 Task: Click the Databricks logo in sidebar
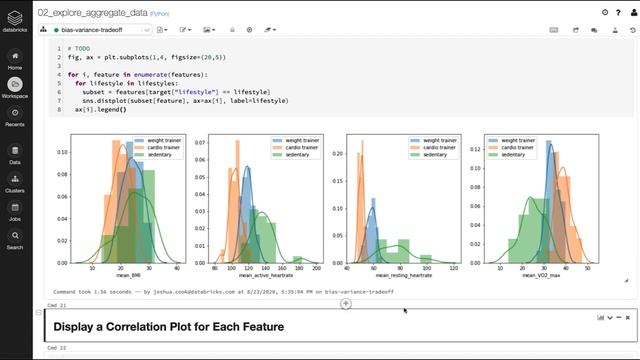coord(15,21)
